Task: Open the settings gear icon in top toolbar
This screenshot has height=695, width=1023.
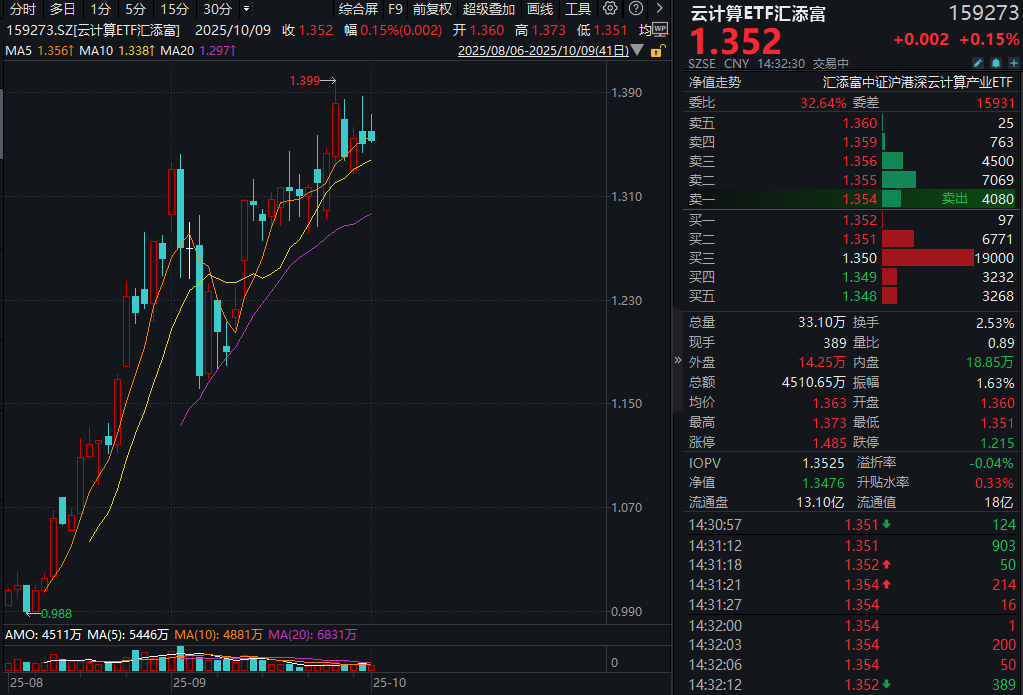Action: [610, 9]
